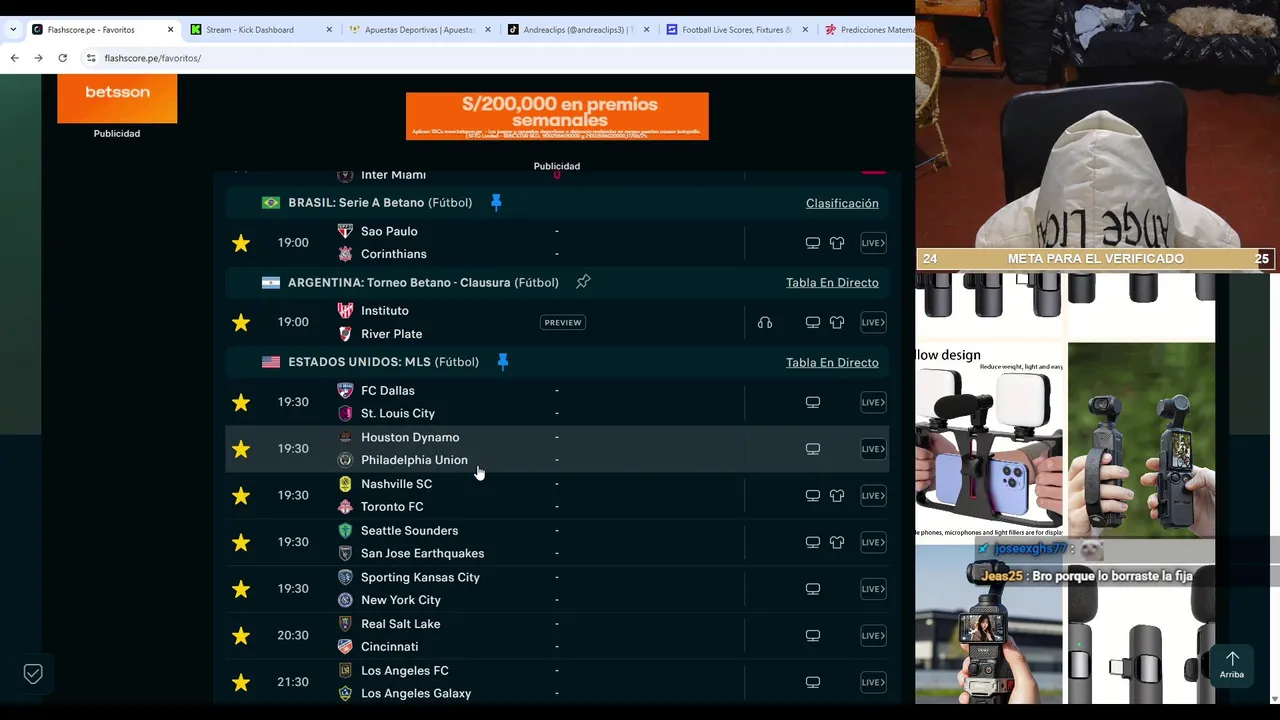Open the browser tab search chevron
Image resolution: width=1280 pixels, height=720 pixels.
pos(12,30)
